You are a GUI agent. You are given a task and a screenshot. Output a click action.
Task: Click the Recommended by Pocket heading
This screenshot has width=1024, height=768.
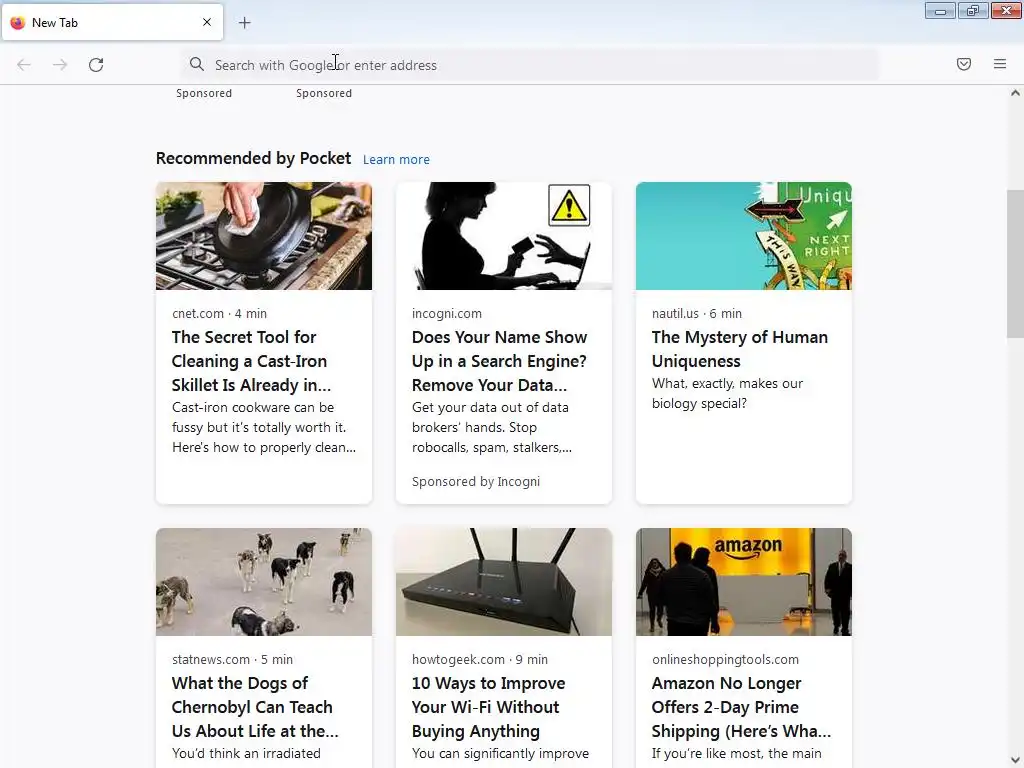tap(253, 159)
